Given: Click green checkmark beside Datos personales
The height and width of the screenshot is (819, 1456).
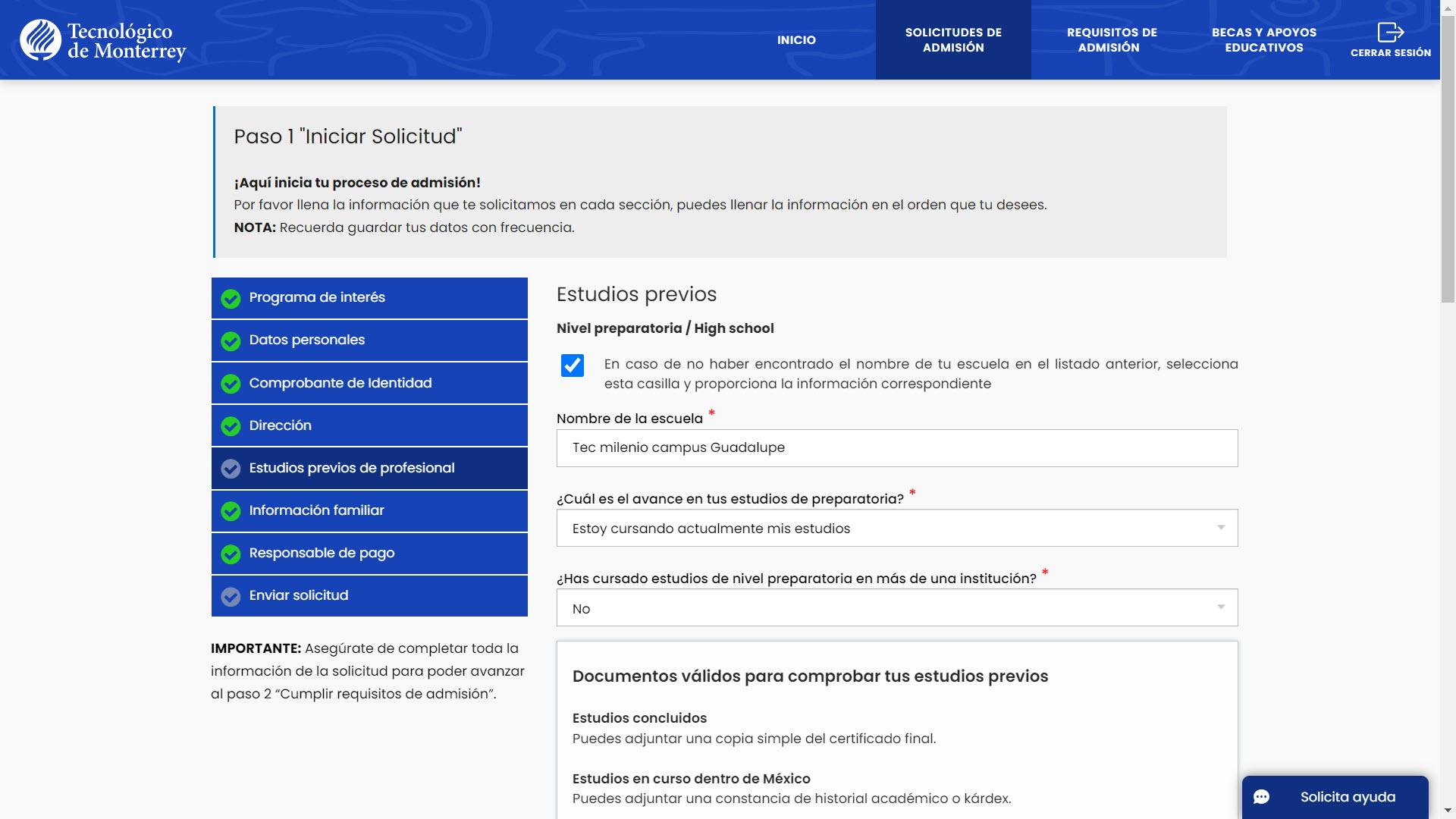Looking at the screenshot, I should click(231, 341).
